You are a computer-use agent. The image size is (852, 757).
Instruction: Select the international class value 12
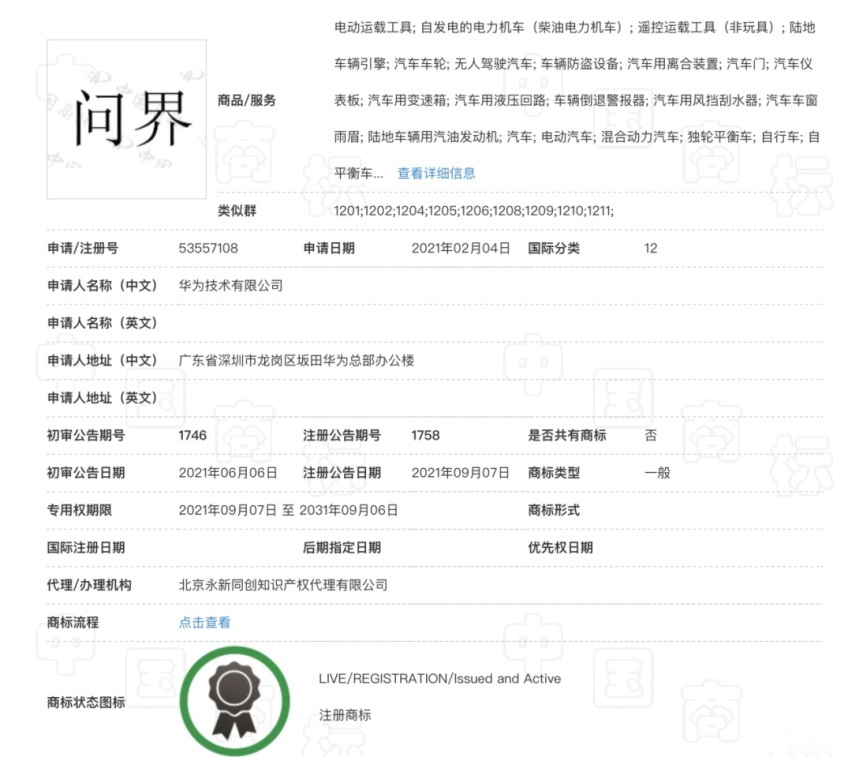(x=650, y=248)
